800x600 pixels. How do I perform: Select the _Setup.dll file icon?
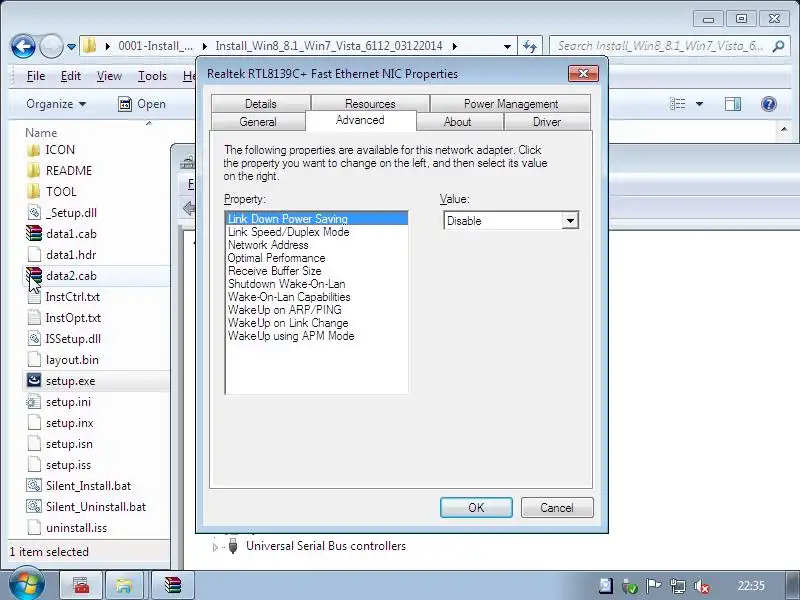(34, 213)
